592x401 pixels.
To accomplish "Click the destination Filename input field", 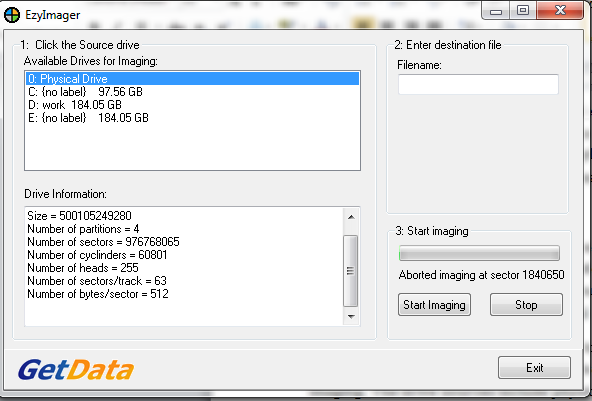I will click(478, 84).
